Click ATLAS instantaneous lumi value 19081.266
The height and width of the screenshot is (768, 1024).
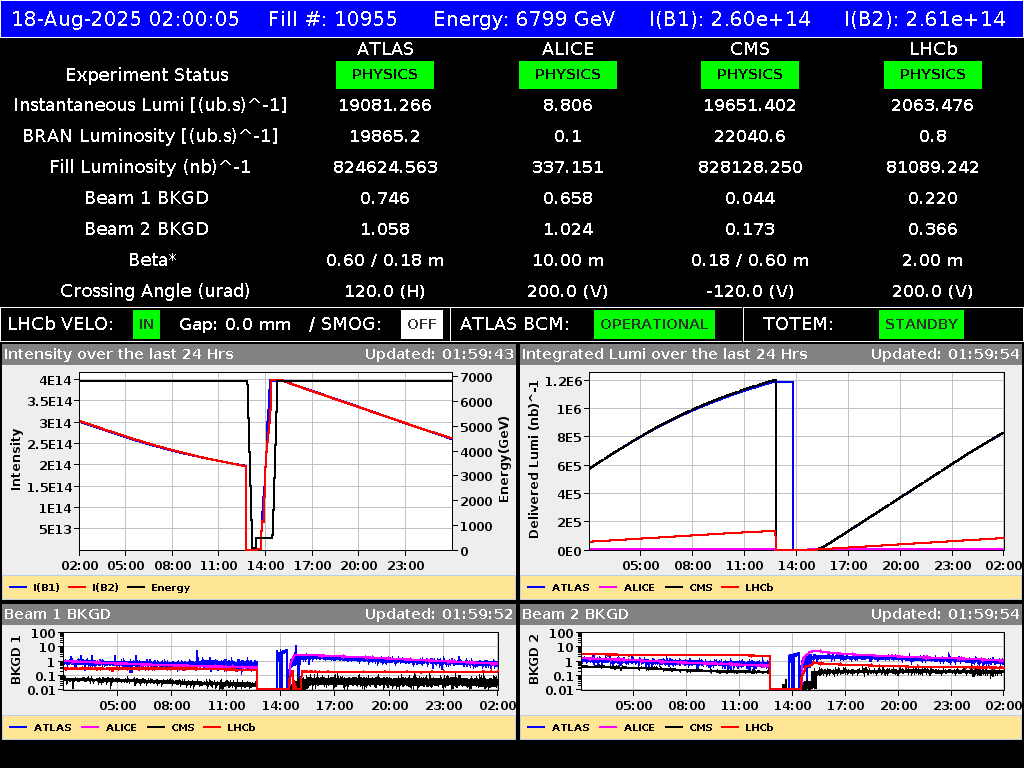tap(385, 105)
